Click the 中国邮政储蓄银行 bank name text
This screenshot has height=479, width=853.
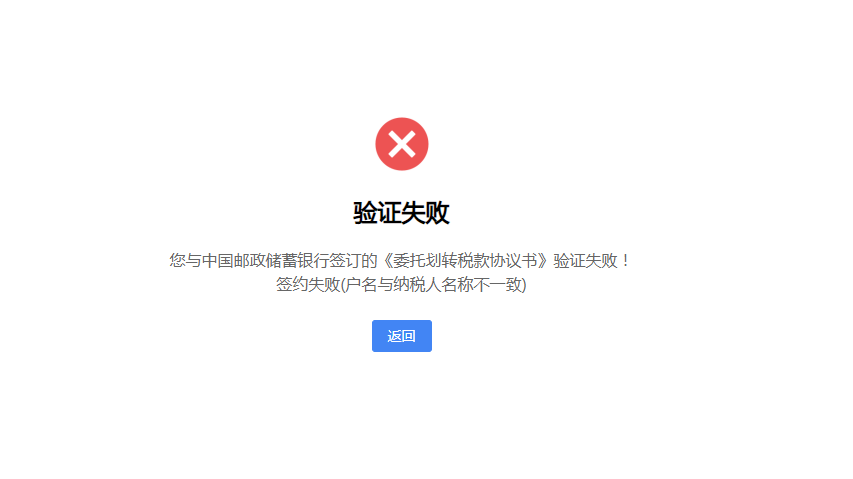point(265,260)
